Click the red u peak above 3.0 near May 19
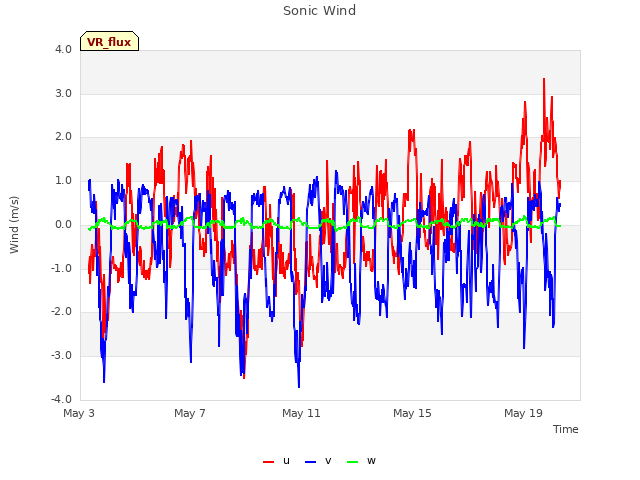The image size is (640, 480). 544,79
